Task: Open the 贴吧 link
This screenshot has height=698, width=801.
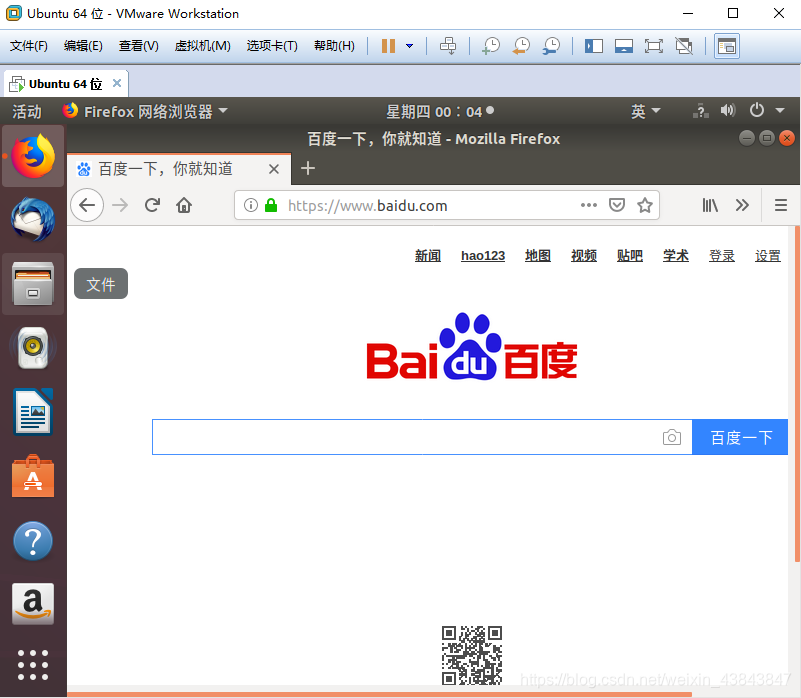Action: (630, 255)
